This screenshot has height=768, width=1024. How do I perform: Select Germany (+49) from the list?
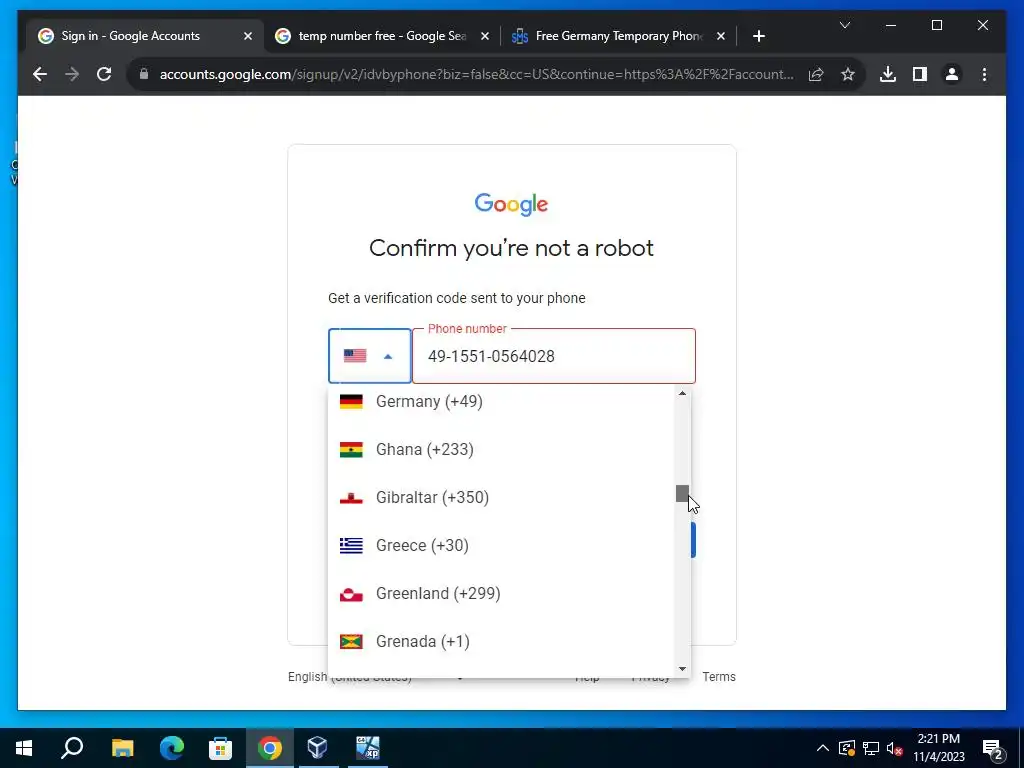501,401
